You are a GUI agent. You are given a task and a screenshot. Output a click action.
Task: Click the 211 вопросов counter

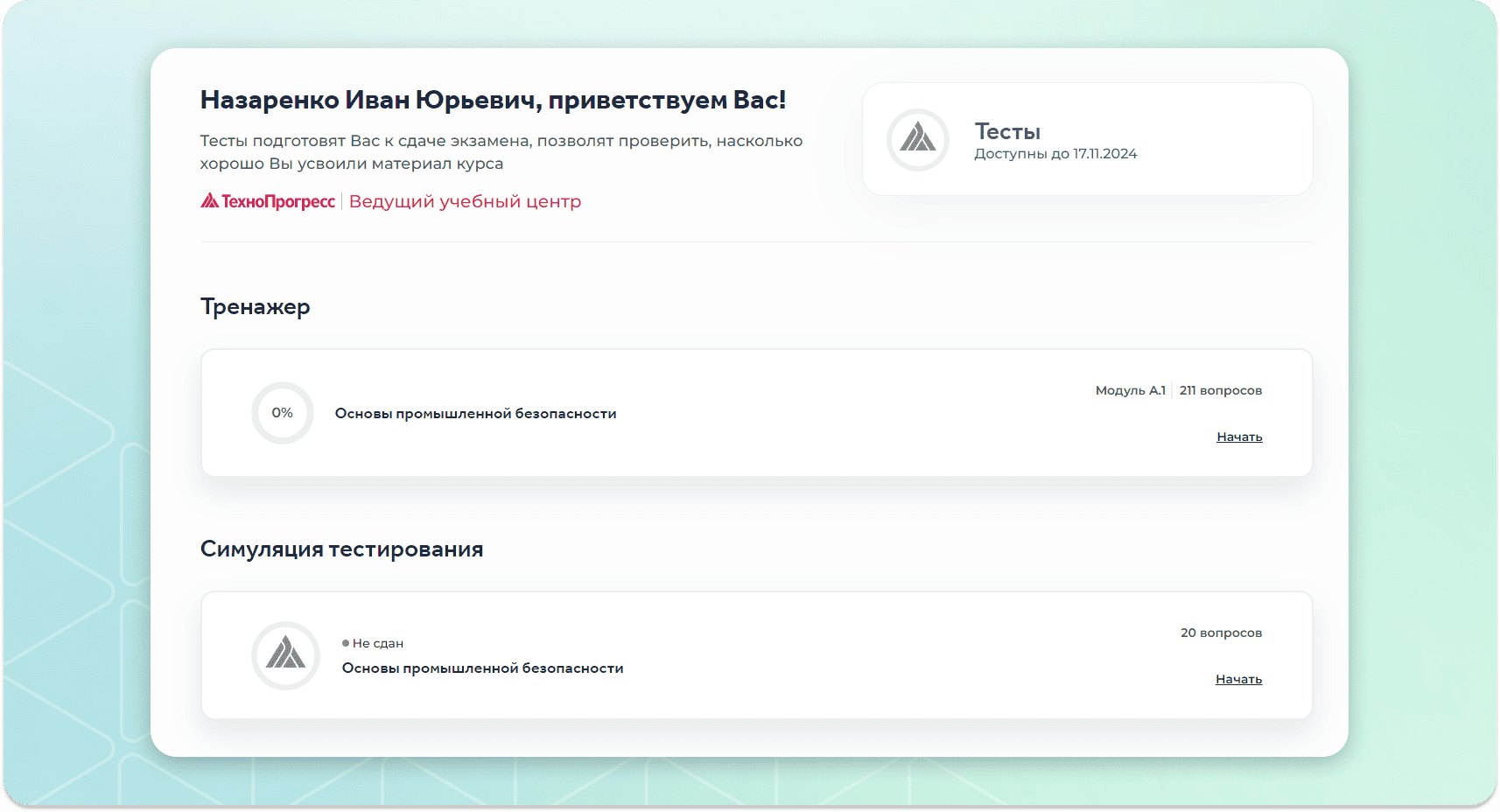[x=1220, y=390]
